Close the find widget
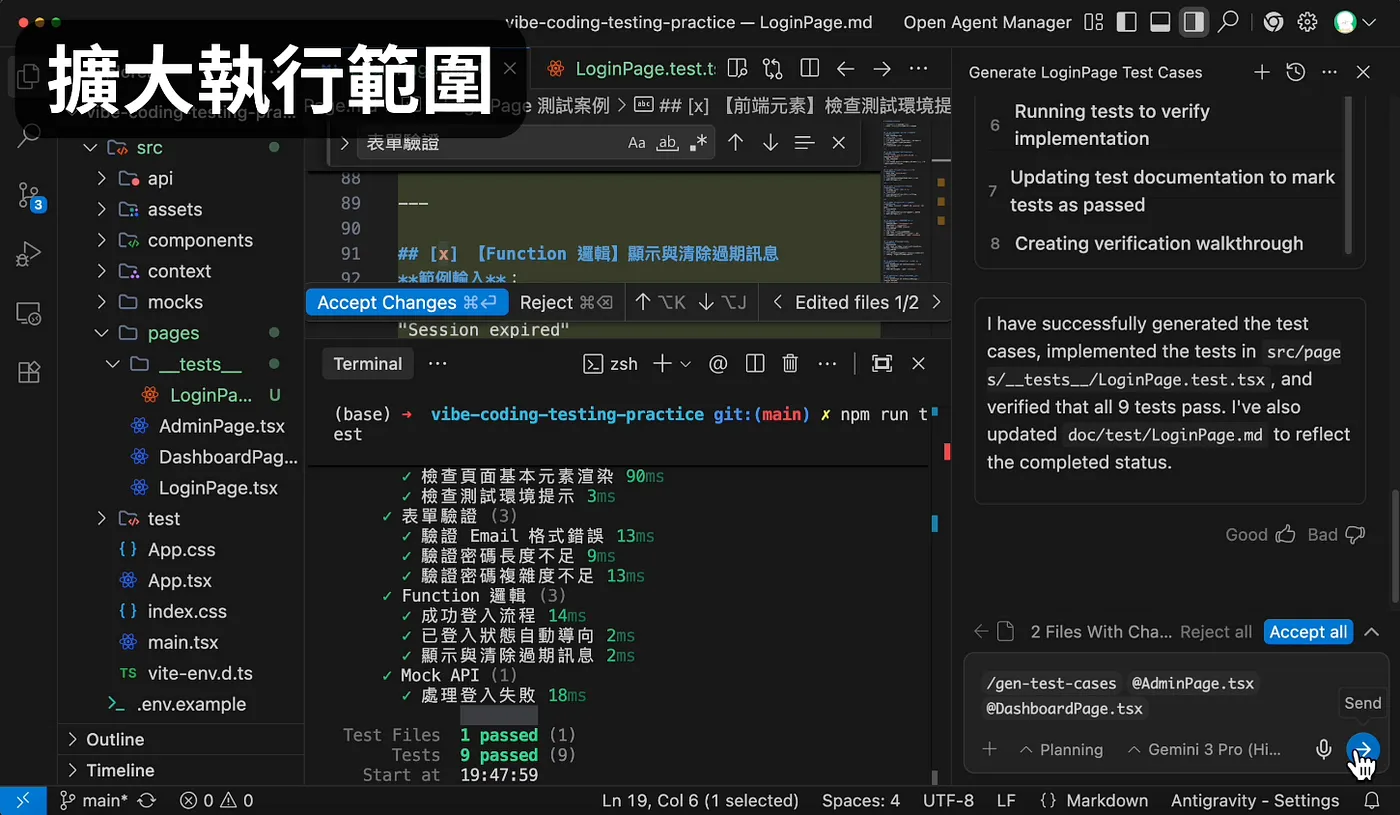Viewport: 1400px width, 815px height. coord(838,143)
